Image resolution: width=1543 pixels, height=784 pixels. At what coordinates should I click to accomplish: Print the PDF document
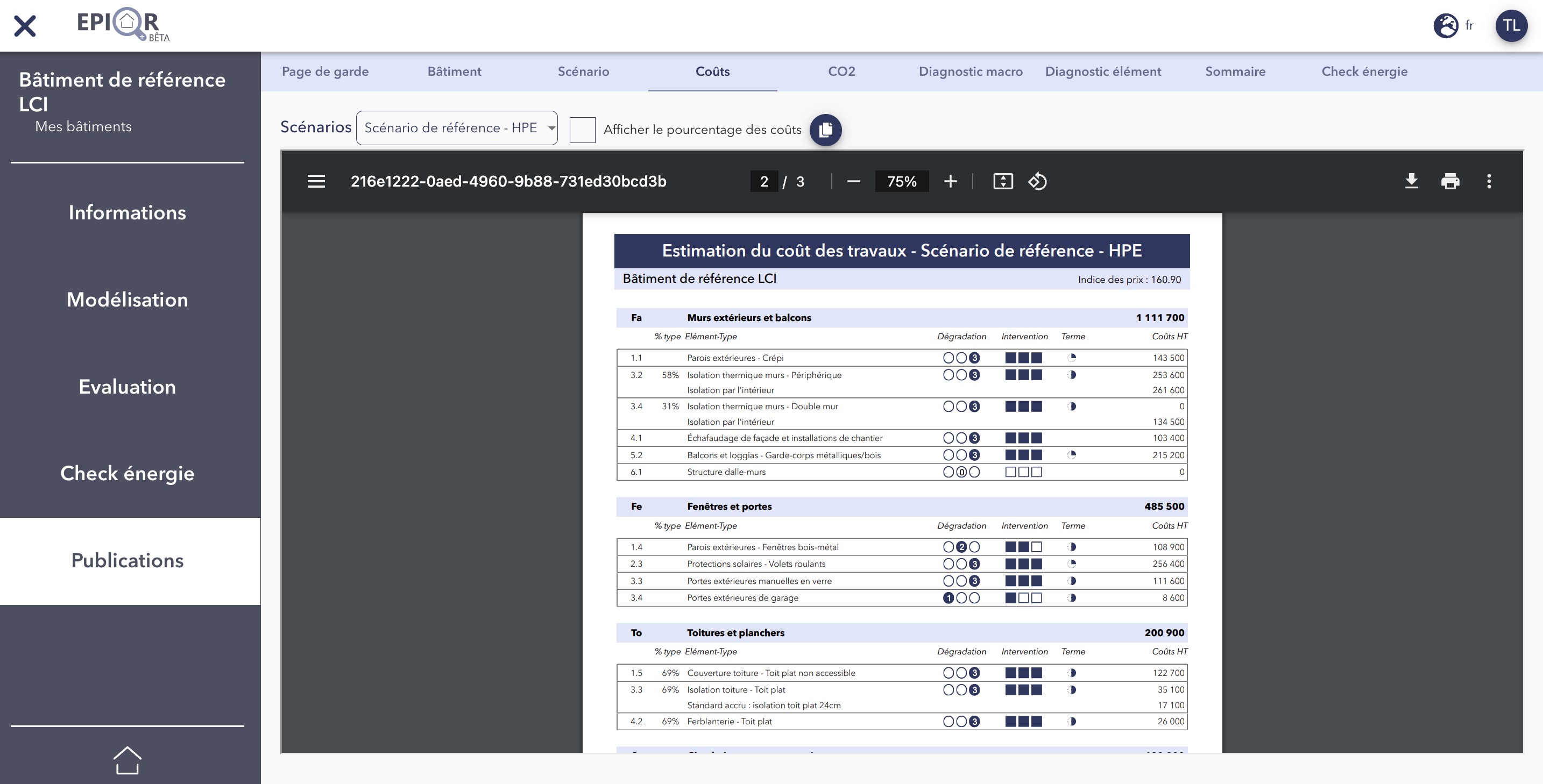point(1450,181)
